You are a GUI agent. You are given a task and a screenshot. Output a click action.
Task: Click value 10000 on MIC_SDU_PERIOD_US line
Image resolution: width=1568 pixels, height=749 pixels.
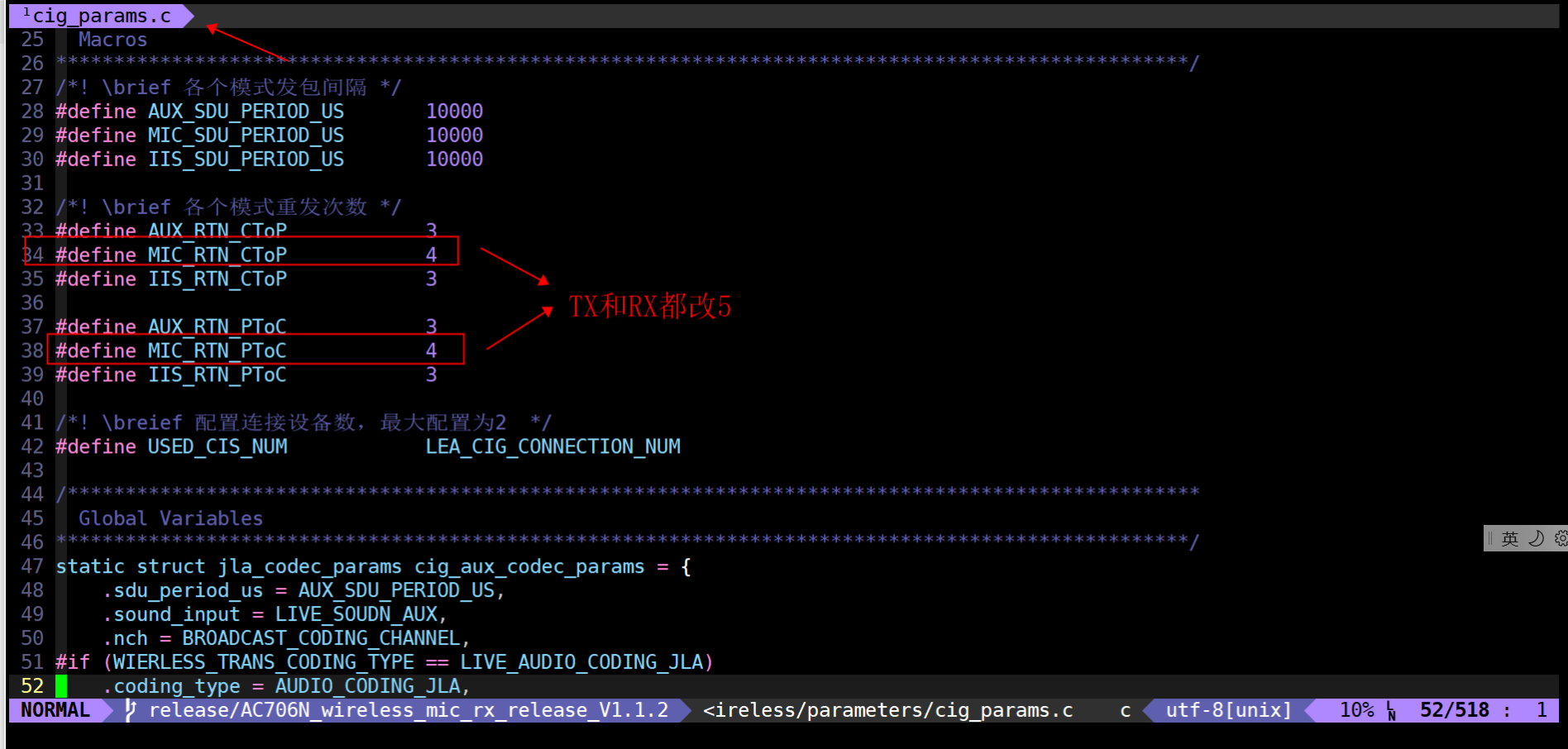[x=454, y=136]
